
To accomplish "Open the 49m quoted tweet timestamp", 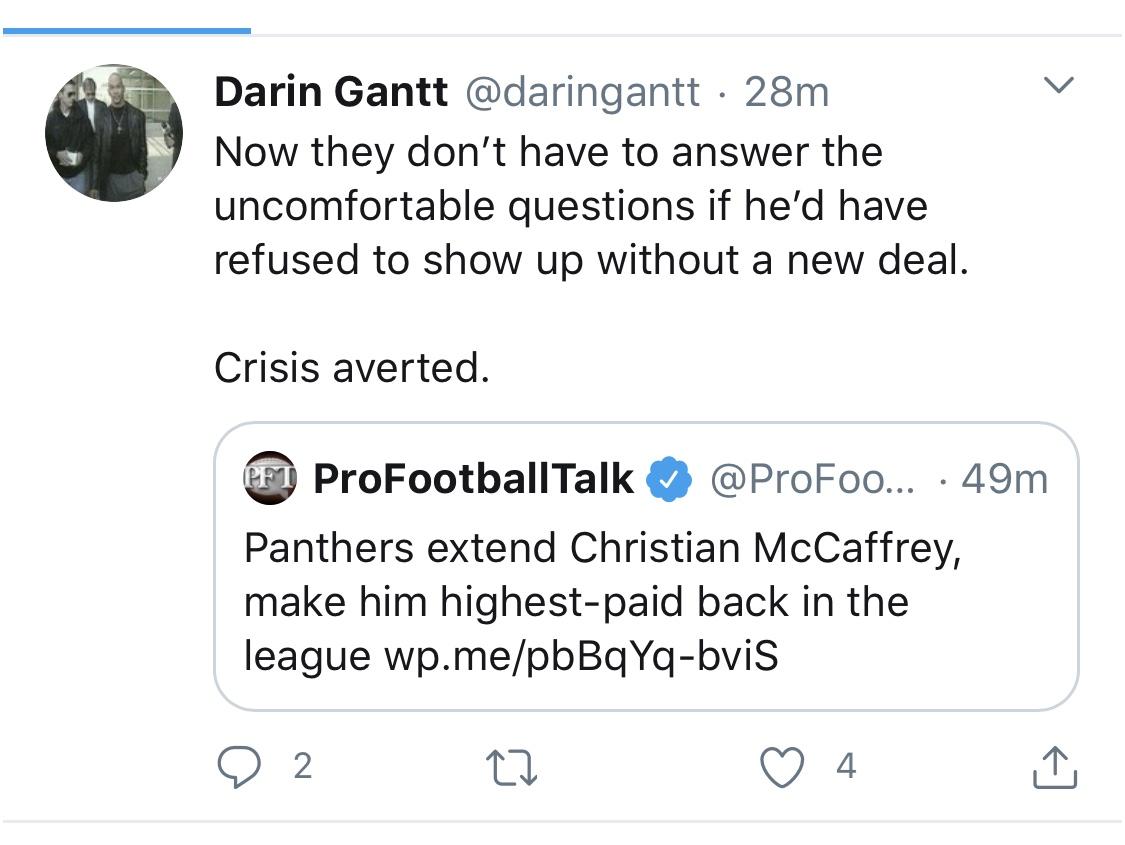I will click(1004, 479).
